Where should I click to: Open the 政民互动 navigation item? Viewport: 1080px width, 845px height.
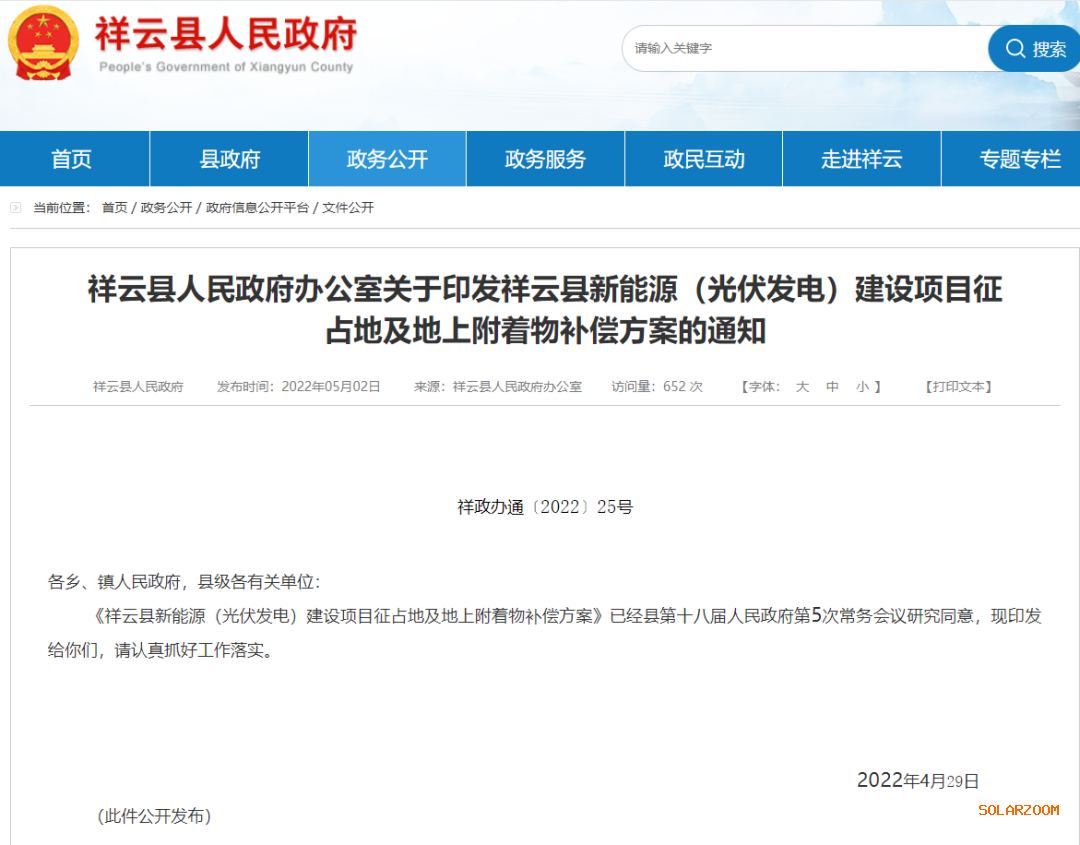point(703,159)
